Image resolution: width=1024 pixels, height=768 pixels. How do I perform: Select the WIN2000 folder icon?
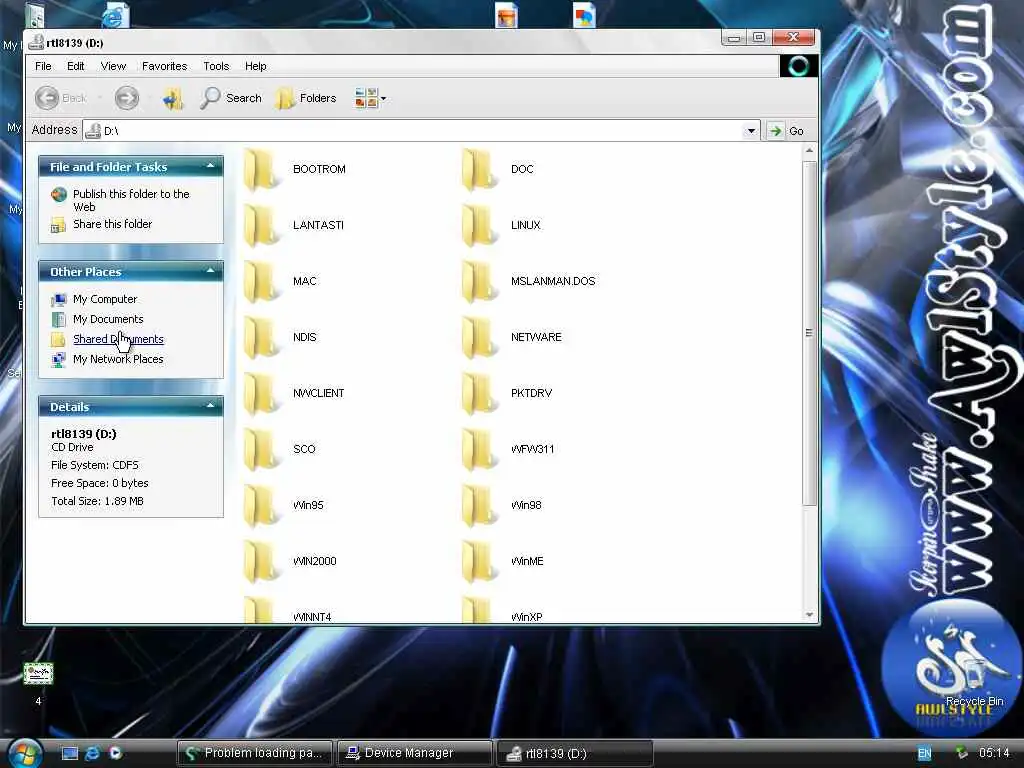click(x=261, y=562)
